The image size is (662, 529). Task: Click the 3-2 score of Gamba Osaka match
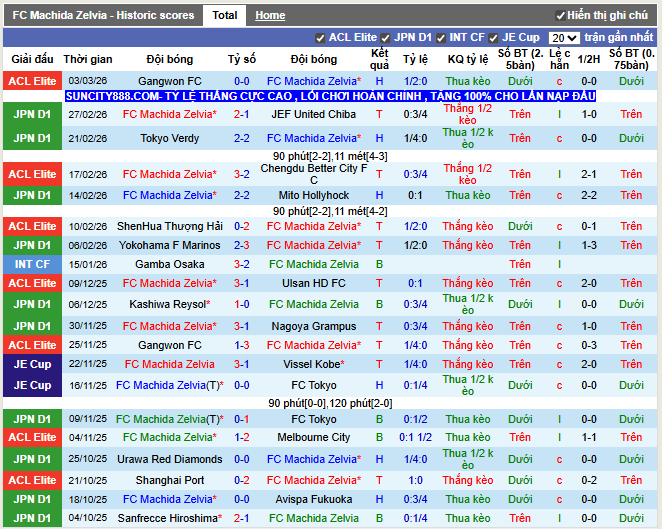pyautogui.click(x=242, y=264)
